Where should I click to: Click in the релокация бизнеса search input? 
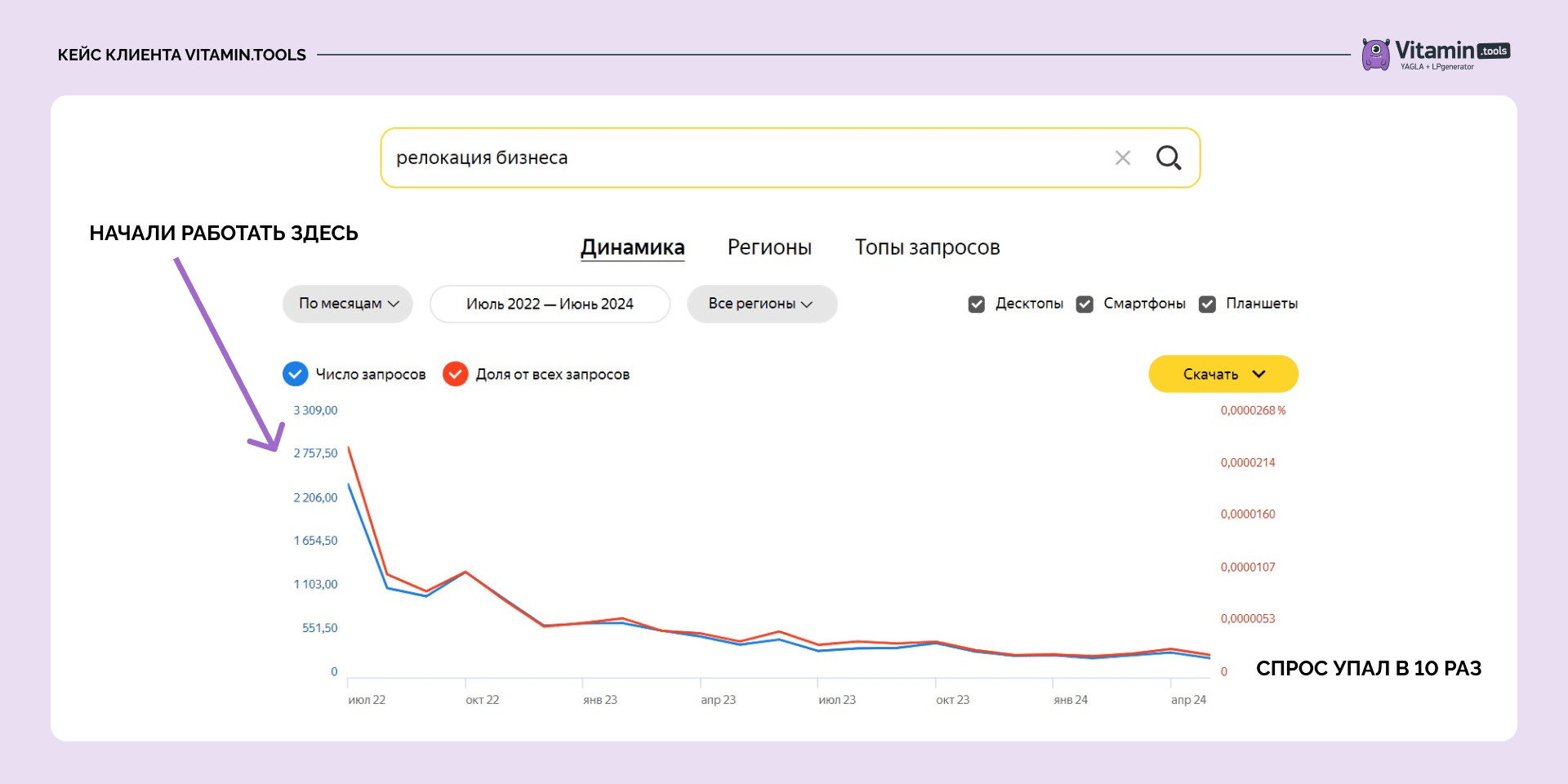pos(735,158)
